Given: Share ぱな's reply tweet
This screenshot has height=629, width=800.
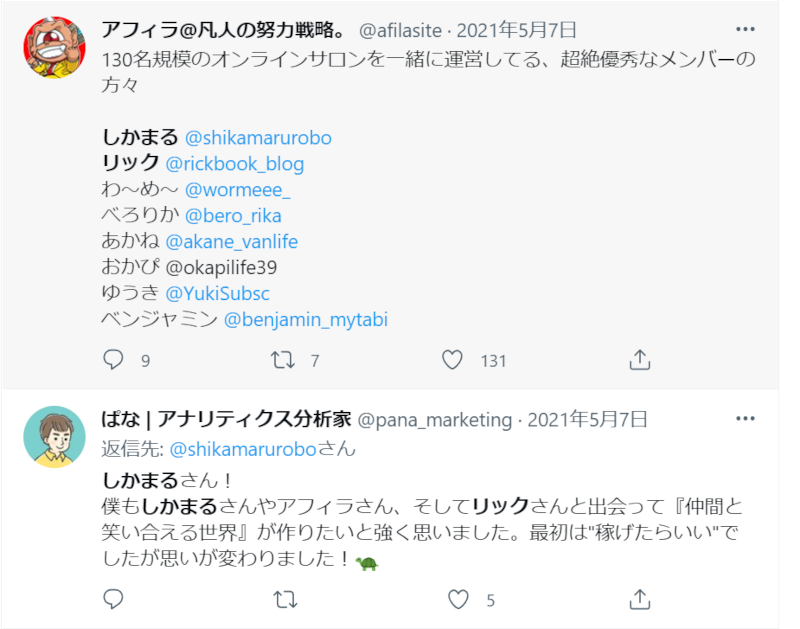Looking at the screenshot, I should (640, 599).
